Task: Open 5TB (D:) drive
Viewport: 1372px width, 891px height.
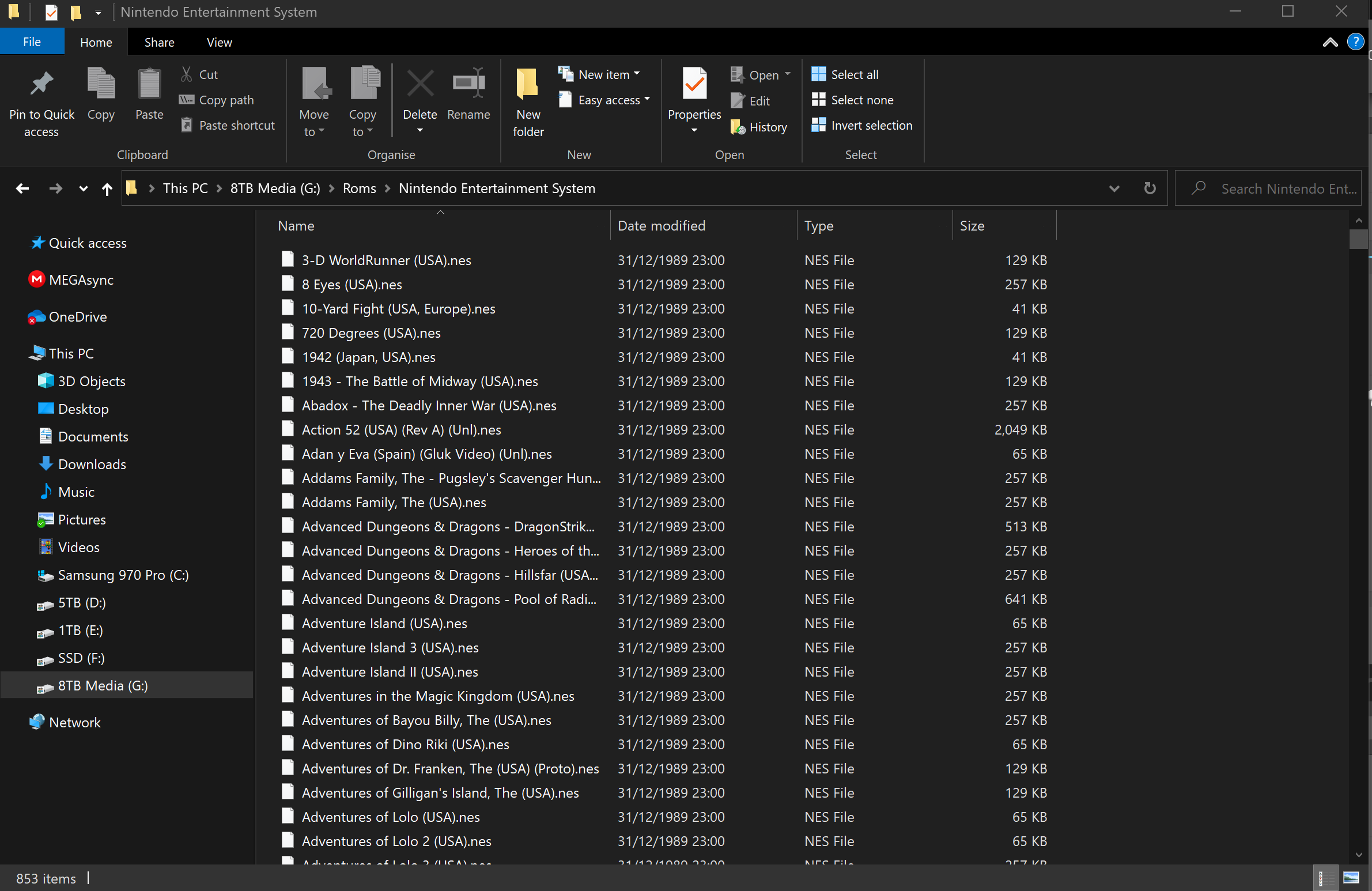Action: (x=71, y=603)
